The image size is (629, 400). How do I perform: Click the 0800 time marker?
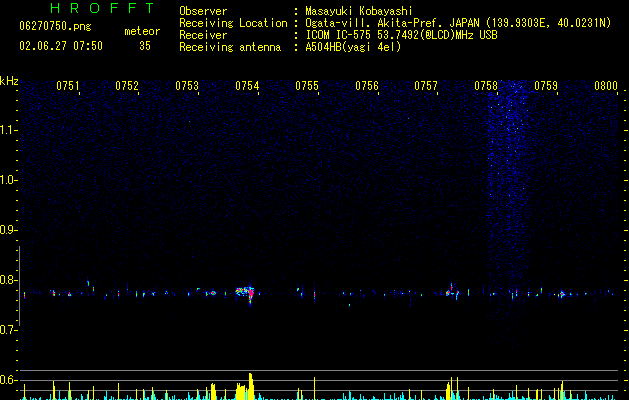[x=606, y=86]
